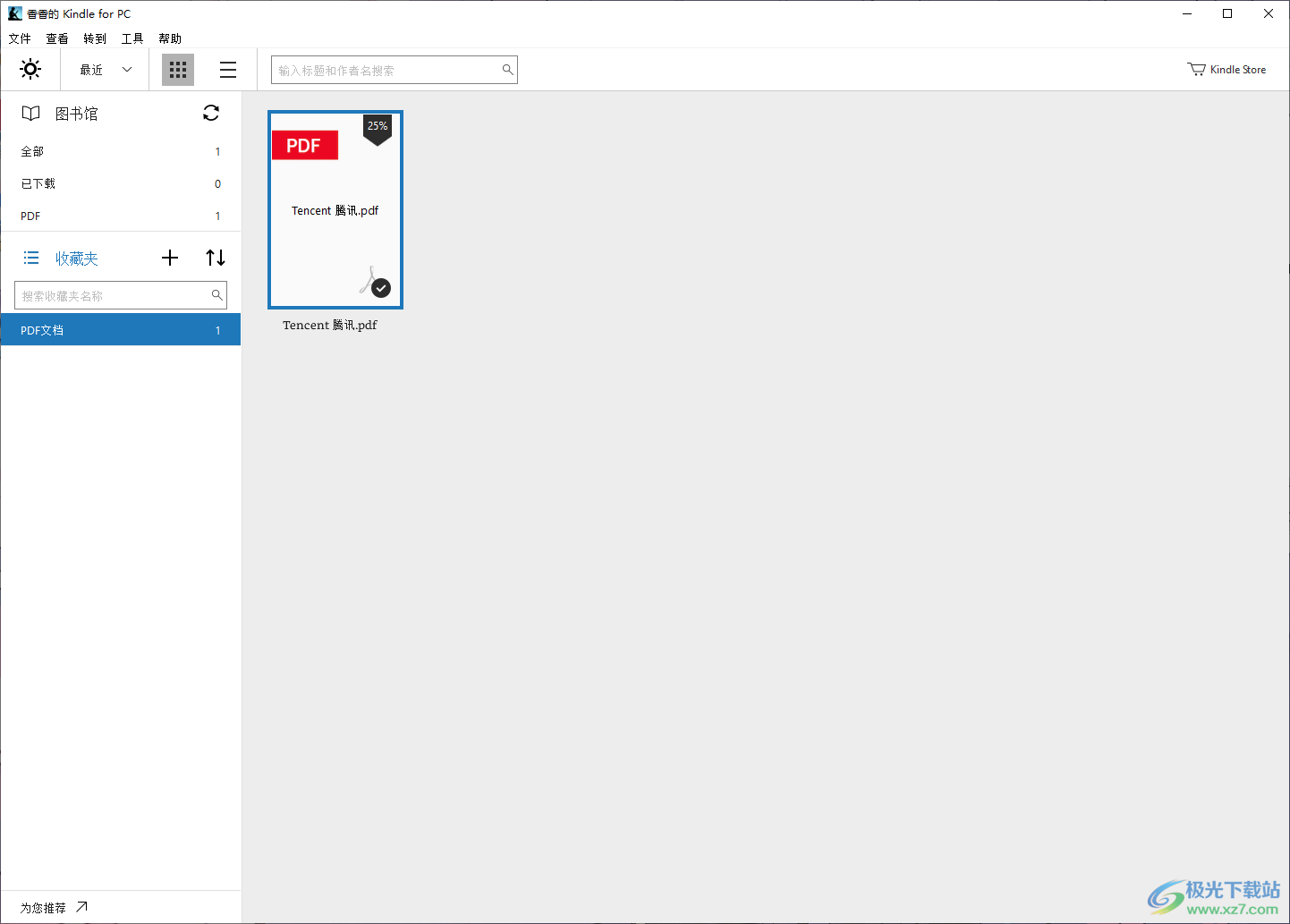Image resolution: width=1290 pixels, height=924 pixels.
Task: Focus the 搜索收藏夹名称 search field
Action: coord(121,295)
